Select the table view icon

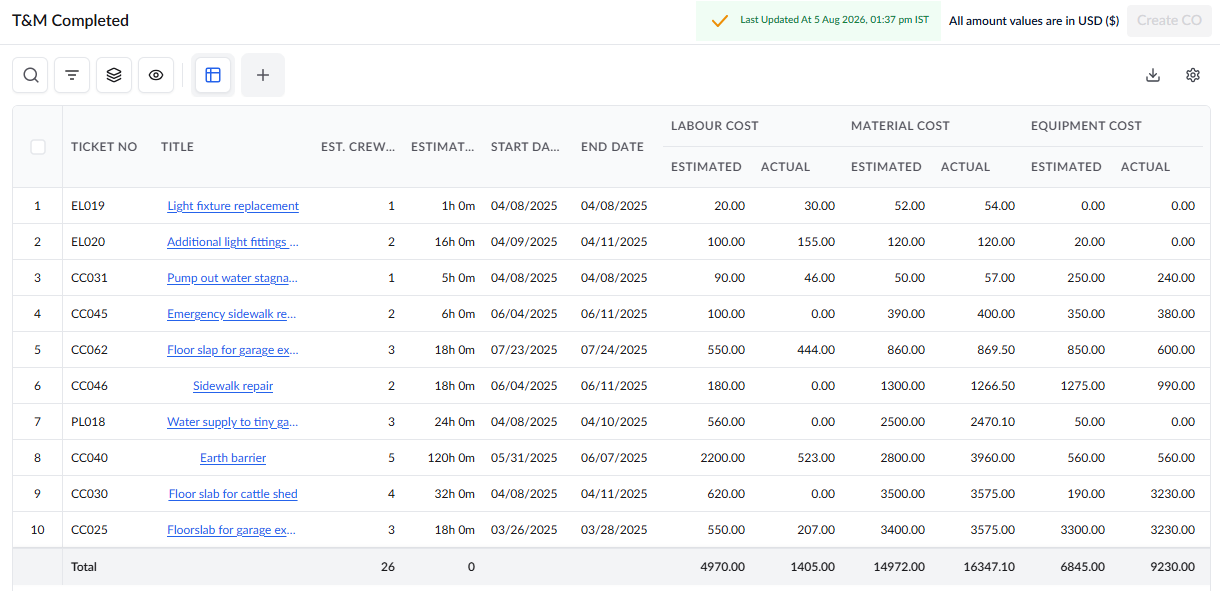click(213, 75)
